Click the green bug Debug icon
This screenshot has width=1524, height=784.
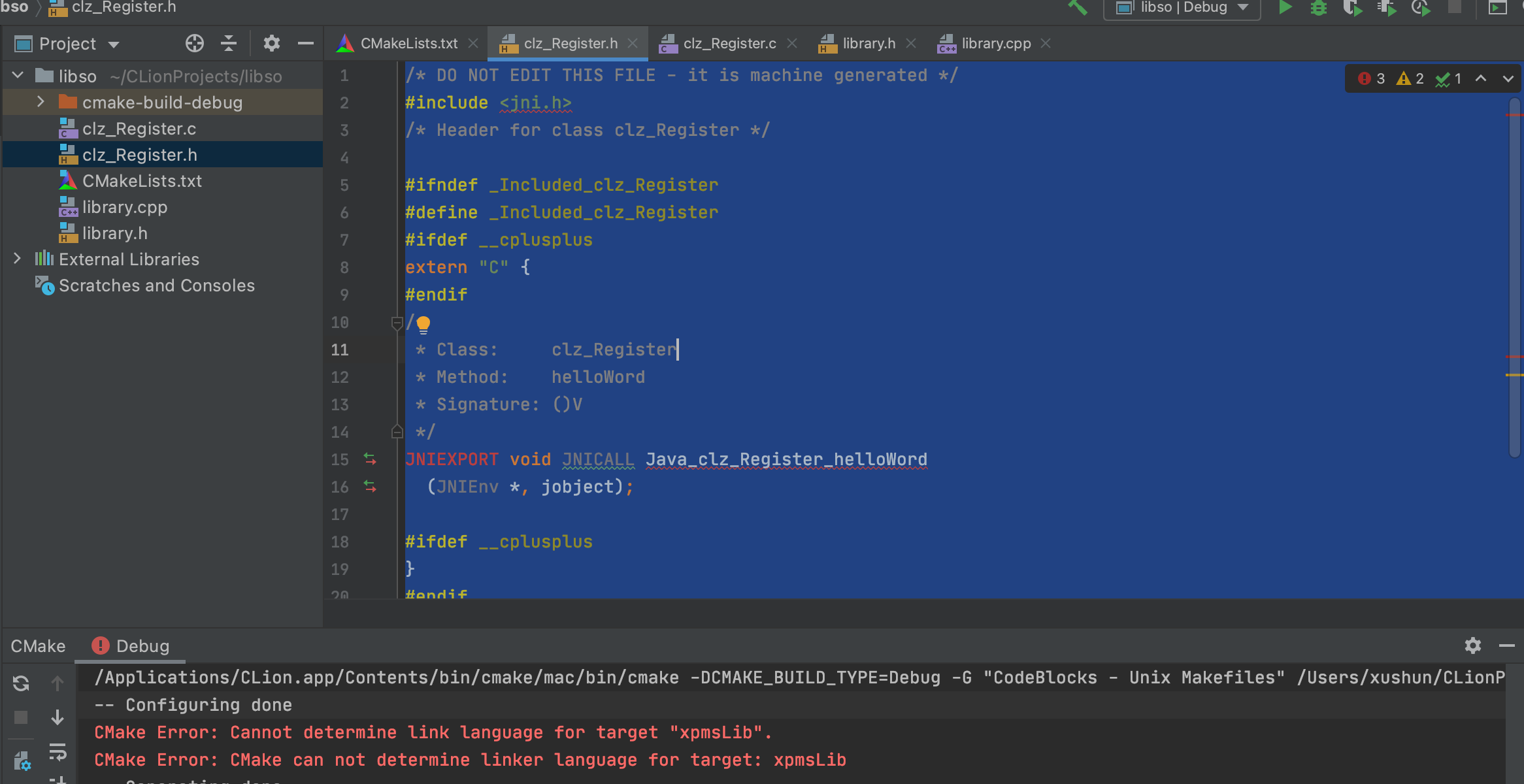[1319, 8]
